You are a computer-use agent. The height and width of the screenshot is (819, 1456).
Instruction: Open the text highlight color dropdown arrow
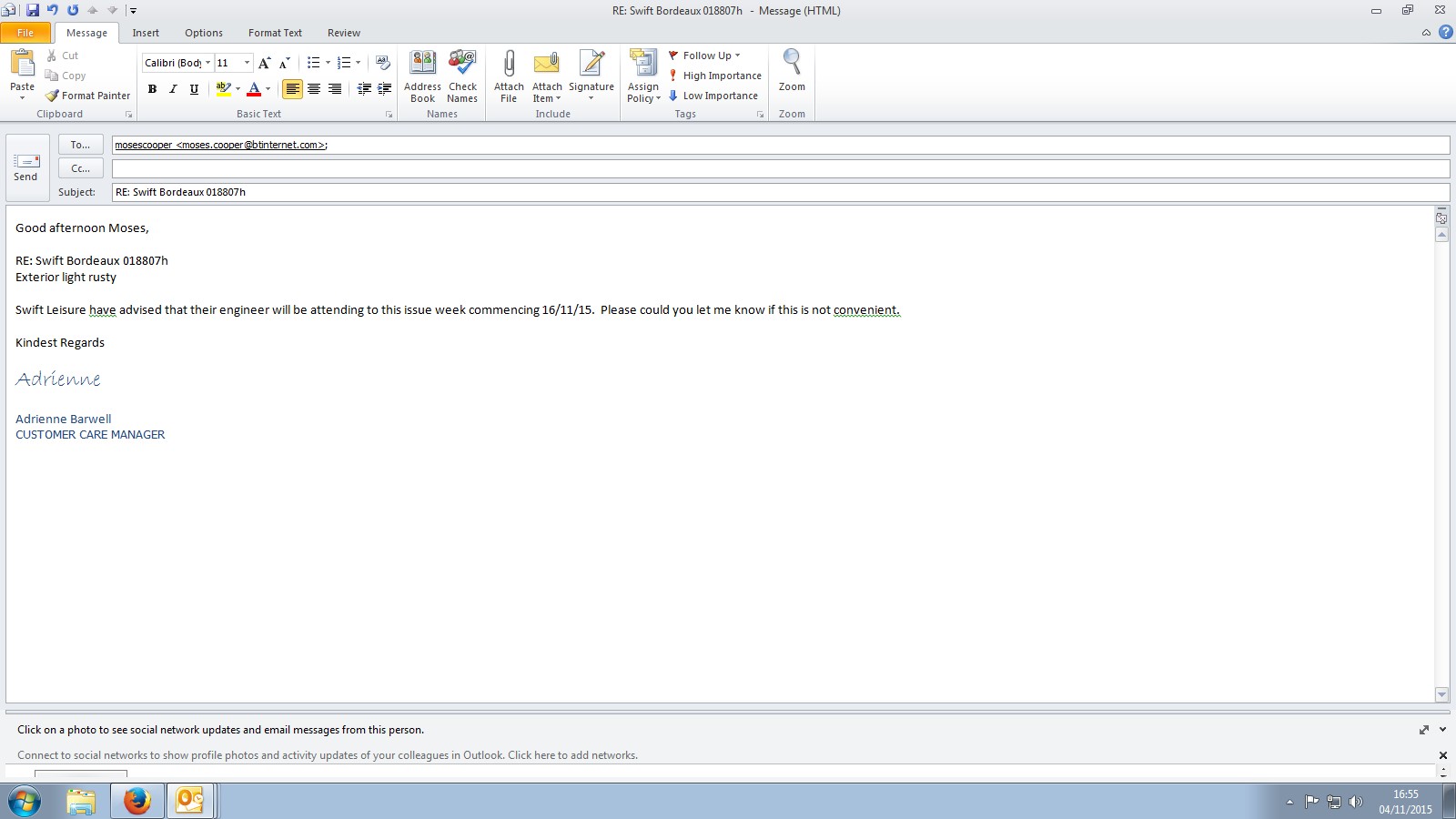tap(238, 88)
